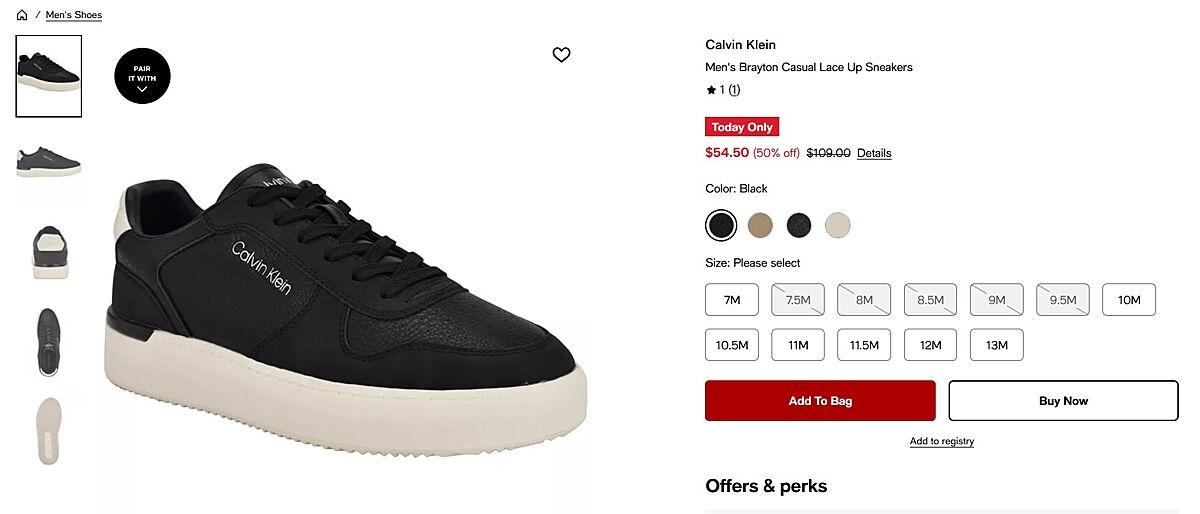Viewport: 1200px width, 514px height.
Task: Choose the tan color swatch
Action: point(760,225)
